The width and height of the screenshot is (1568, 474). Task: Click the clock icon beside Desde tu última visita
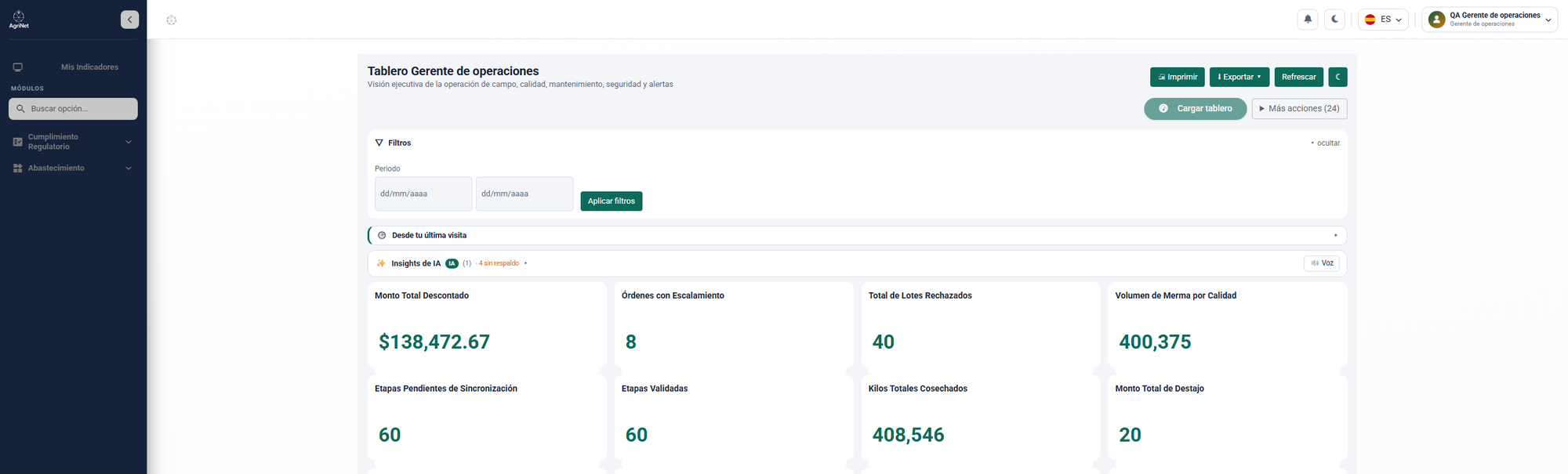[383, 235]
